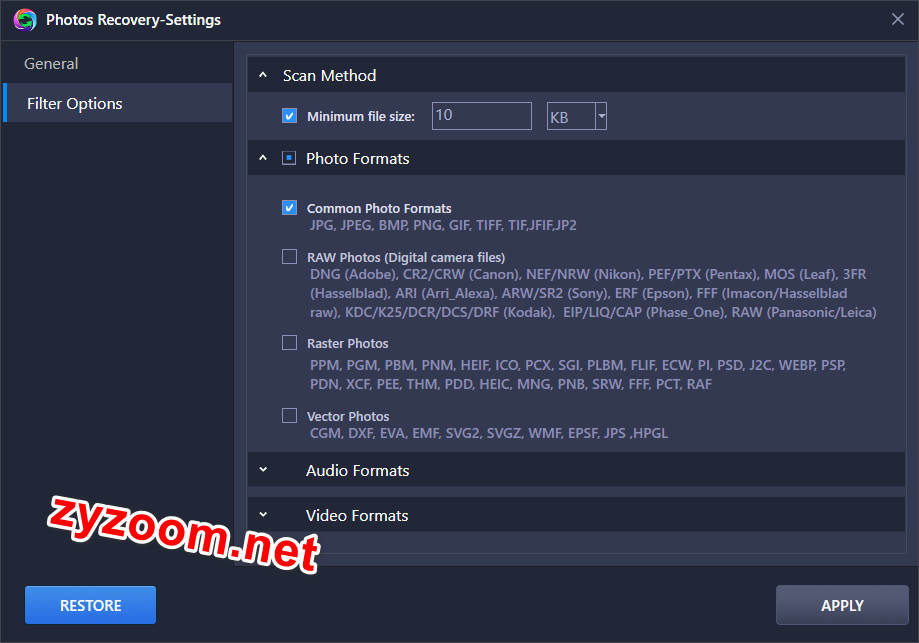Image resolution: width=919 pixels, height=643 pixels.
Task: Click the 'Raster Photos' label text
Action: click(x=348, y=343)
